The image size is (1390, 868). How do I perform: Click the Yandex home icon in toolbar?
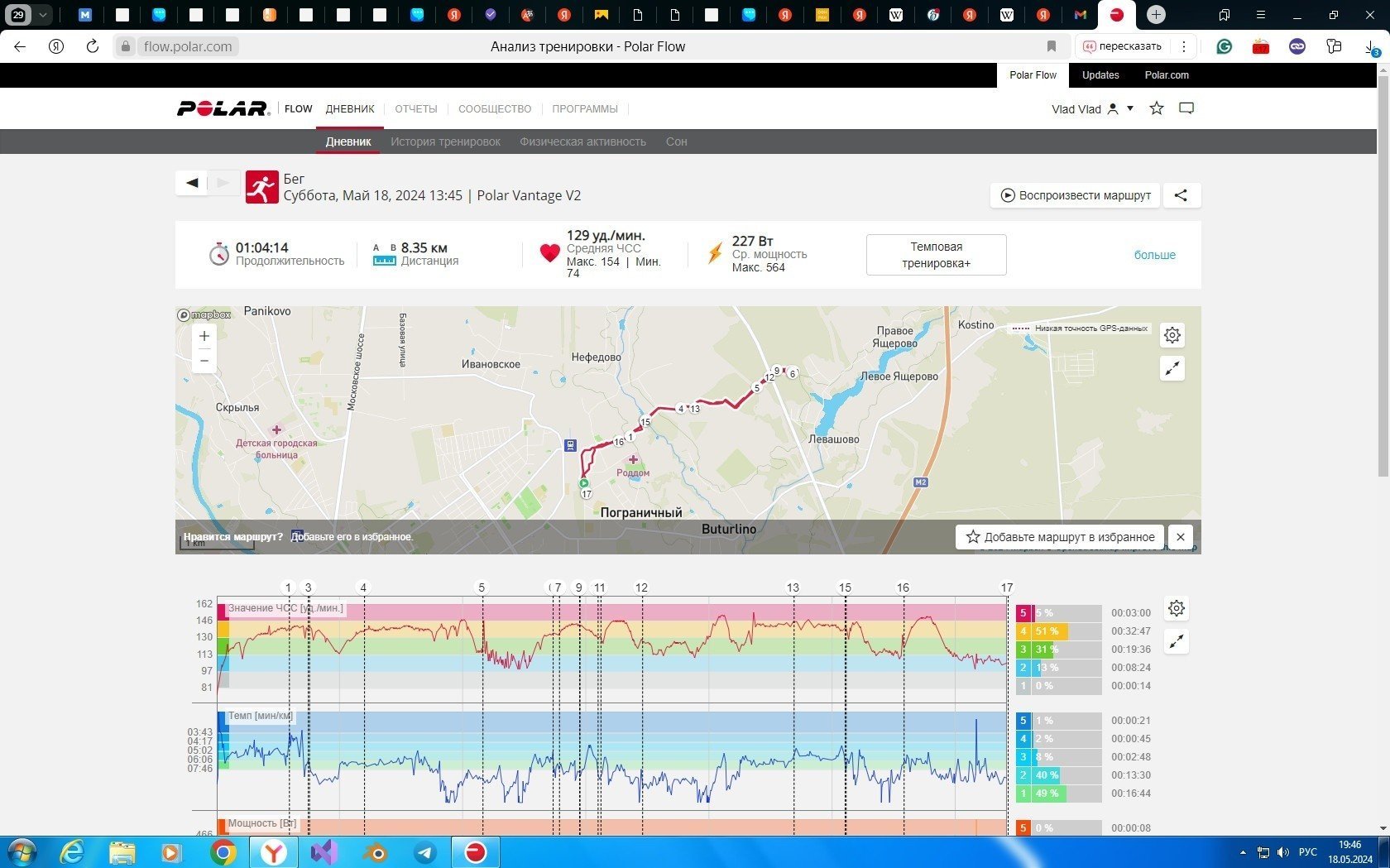click(x=56, y=46)
